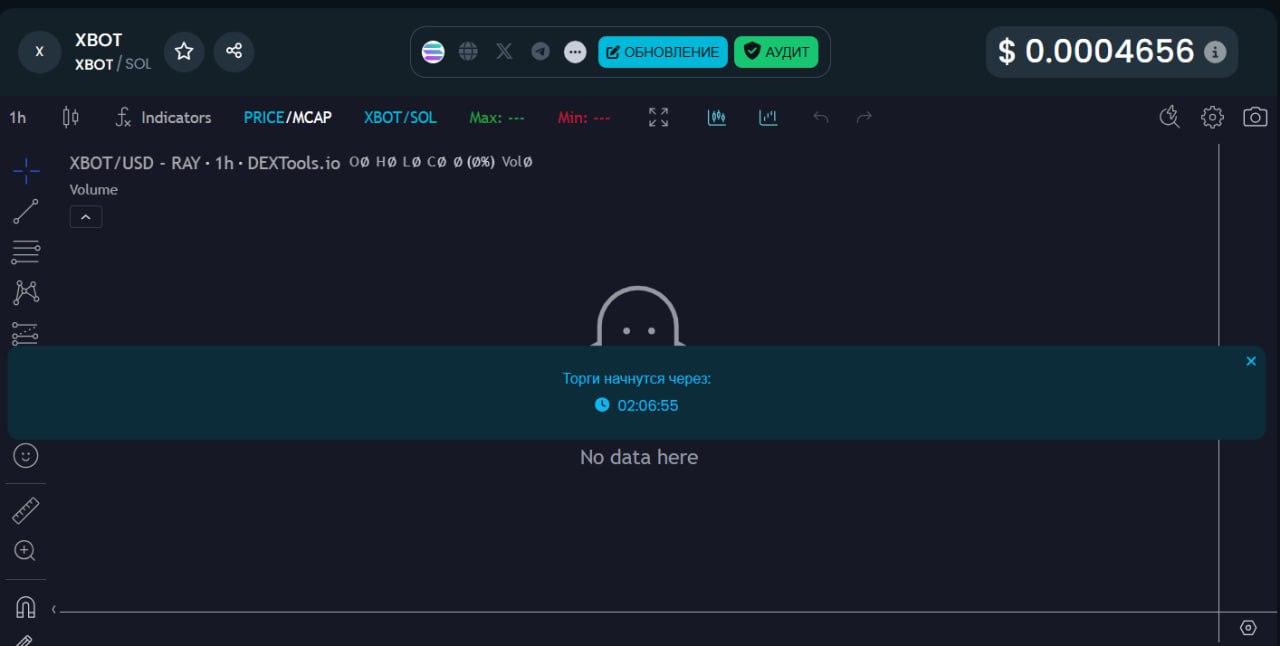
Task: Open the share options for XBOT
Action: (x=234, y=51)
